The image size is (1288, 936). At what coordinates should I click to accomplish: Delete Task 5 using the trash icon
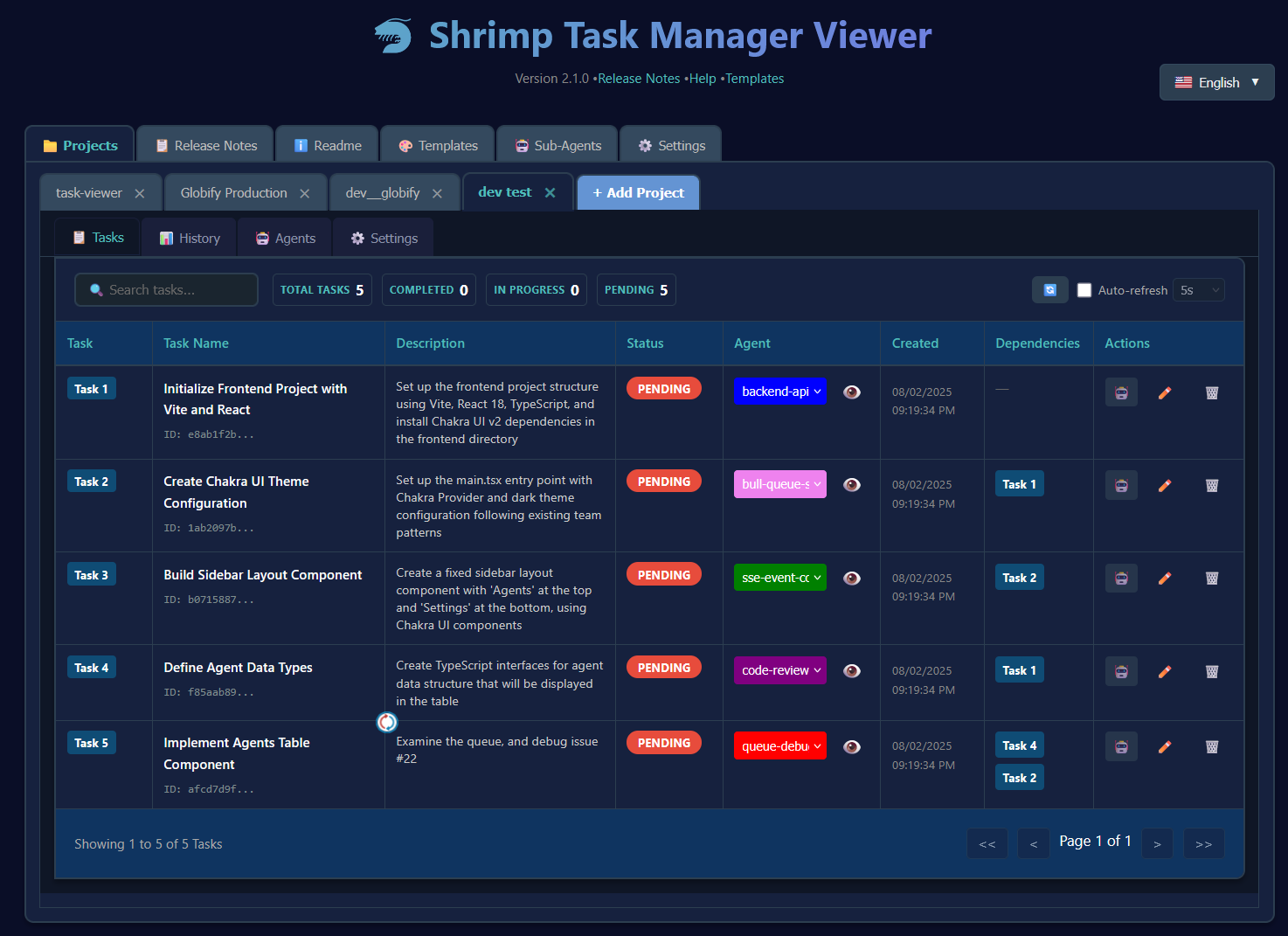pyautogui.click(x=1211, y=746)
